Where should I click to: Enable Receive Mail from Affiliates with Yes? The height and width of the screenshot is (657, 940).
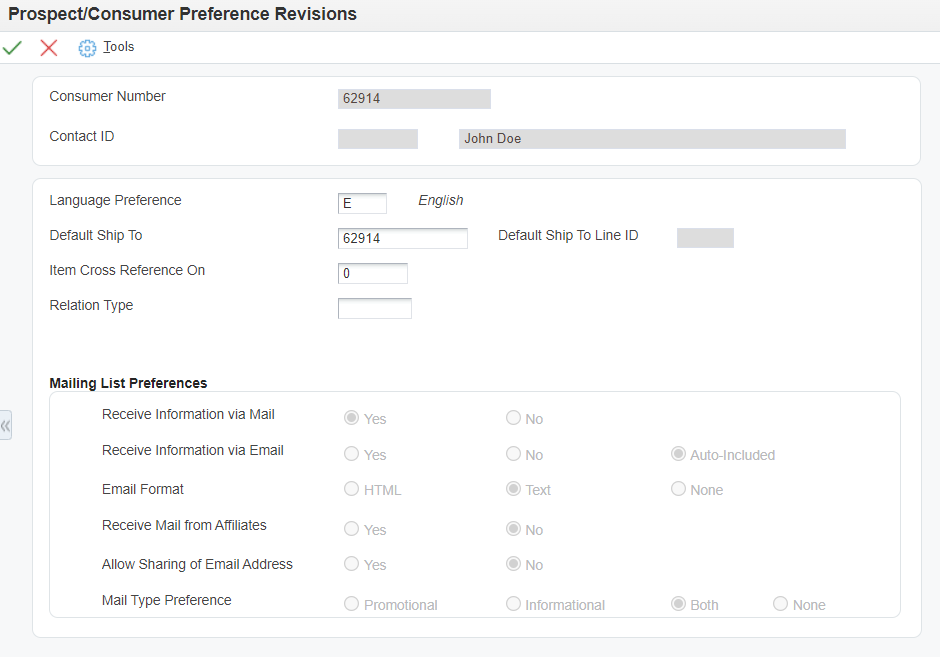351,529
